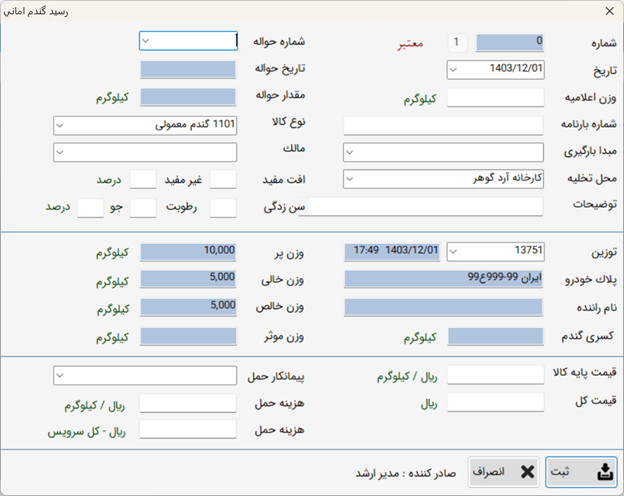Click the plate field ایران 99-999ع99
This screenshot has width=624, height=496.
tap(443, 279)
